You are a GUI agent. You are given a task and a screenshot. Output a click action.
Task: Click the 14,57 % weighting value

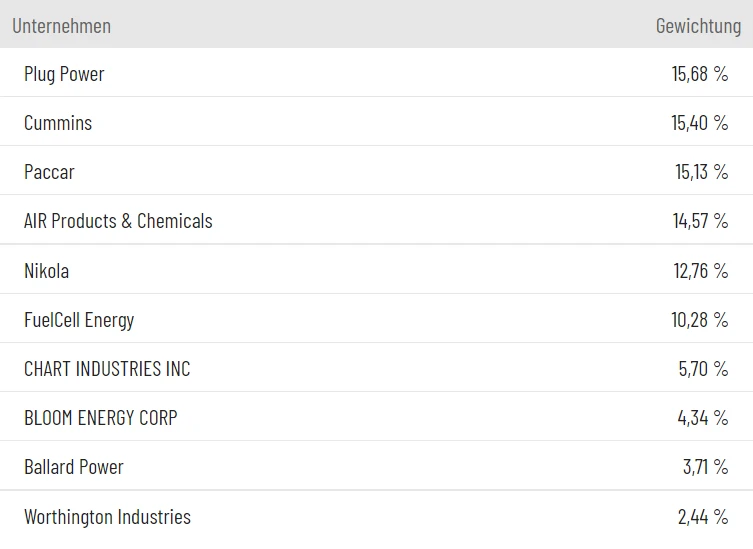(700, 221)
